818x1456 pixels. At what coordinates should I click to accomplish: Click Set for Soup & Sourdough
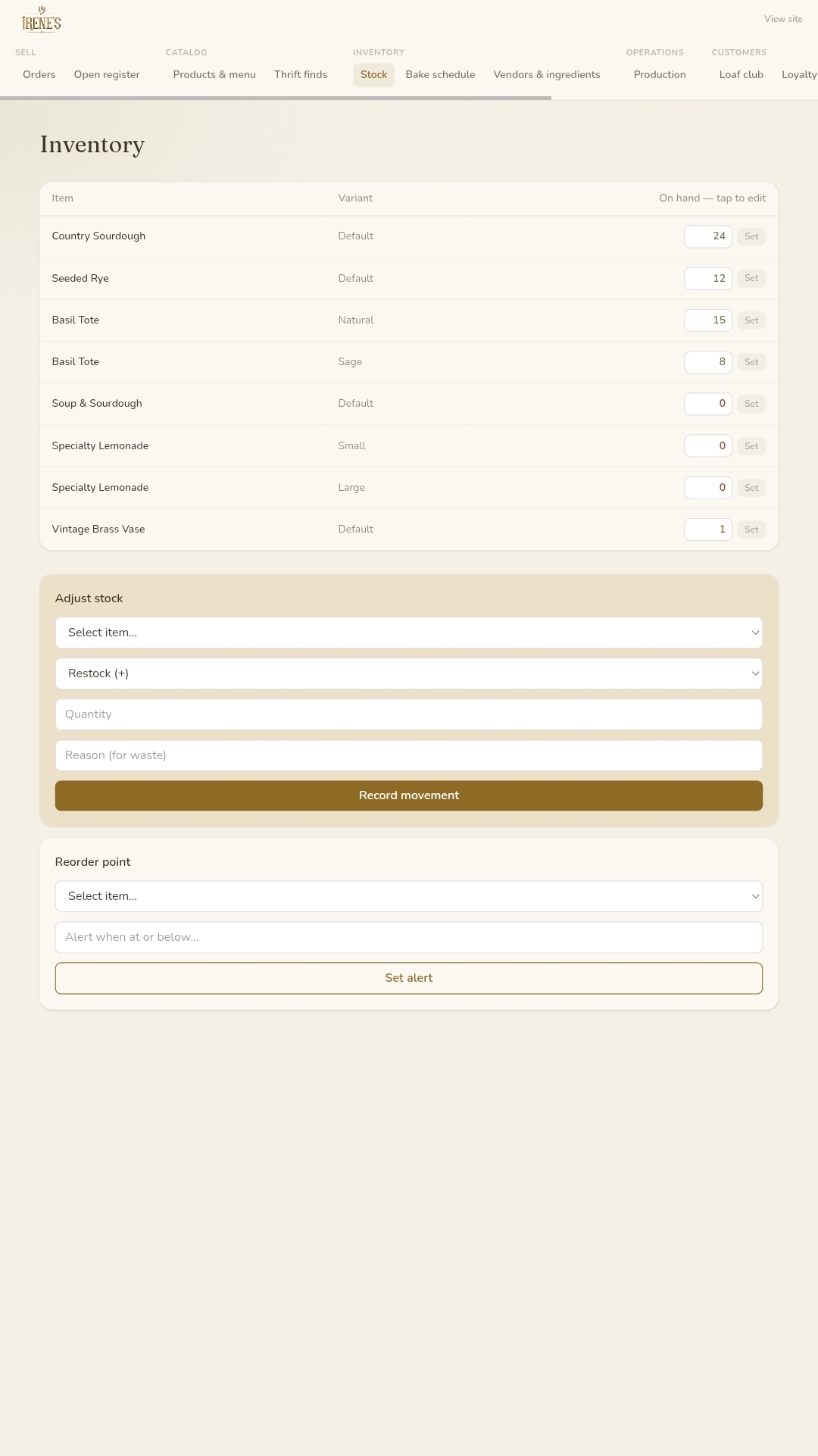tap(751, 404)
